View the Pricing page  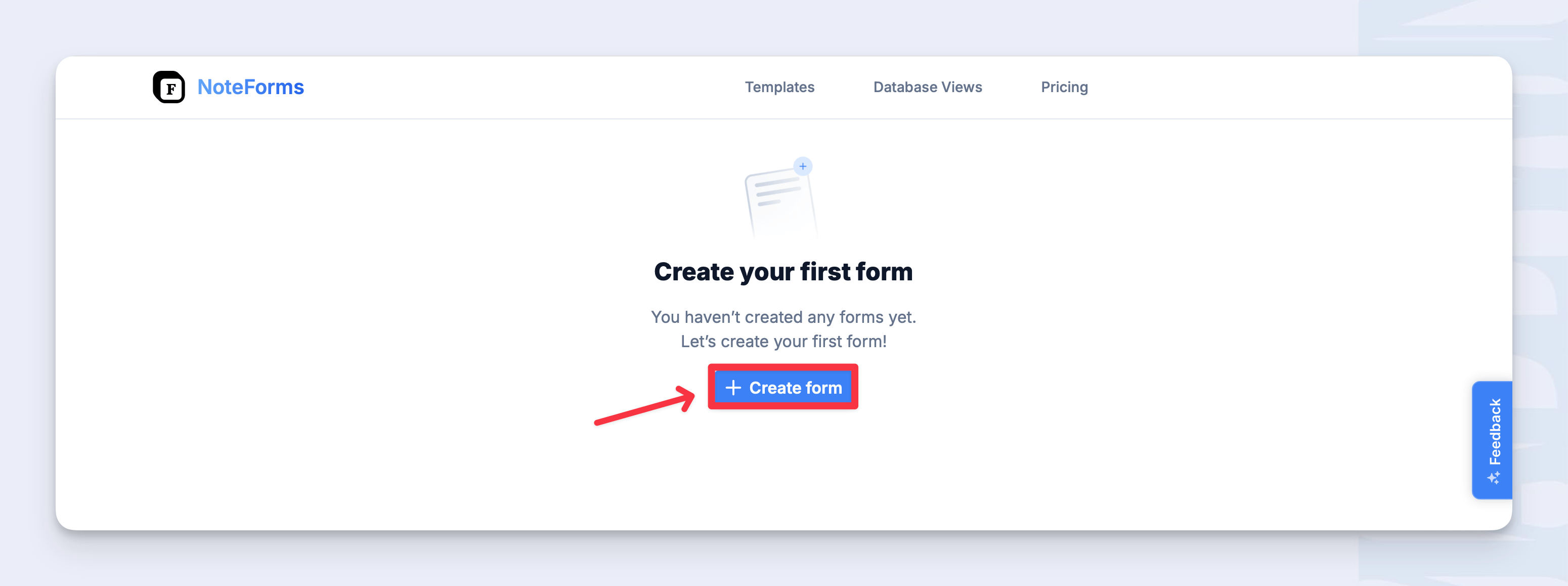click(x=1064, y=87)
